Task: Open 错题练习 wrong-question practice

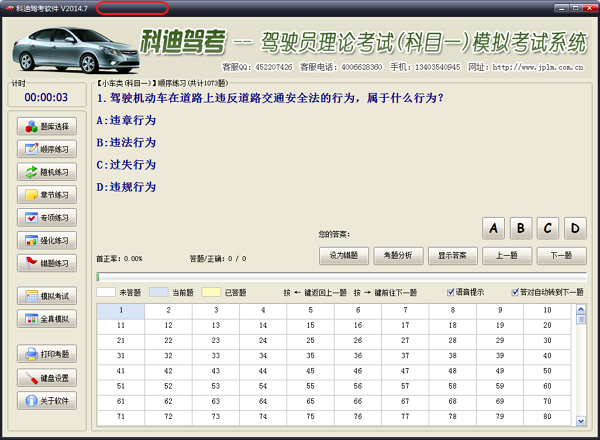Action: click(x=47, y=264)
